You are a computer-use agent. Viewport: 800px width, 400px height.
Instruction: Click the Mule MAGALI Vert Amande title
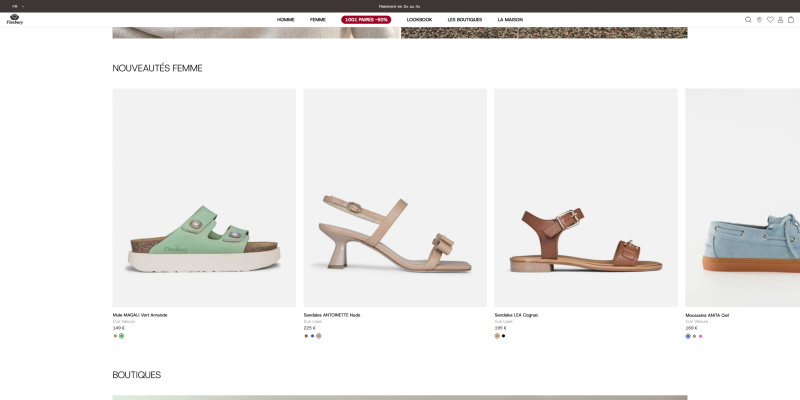point(140,315)
